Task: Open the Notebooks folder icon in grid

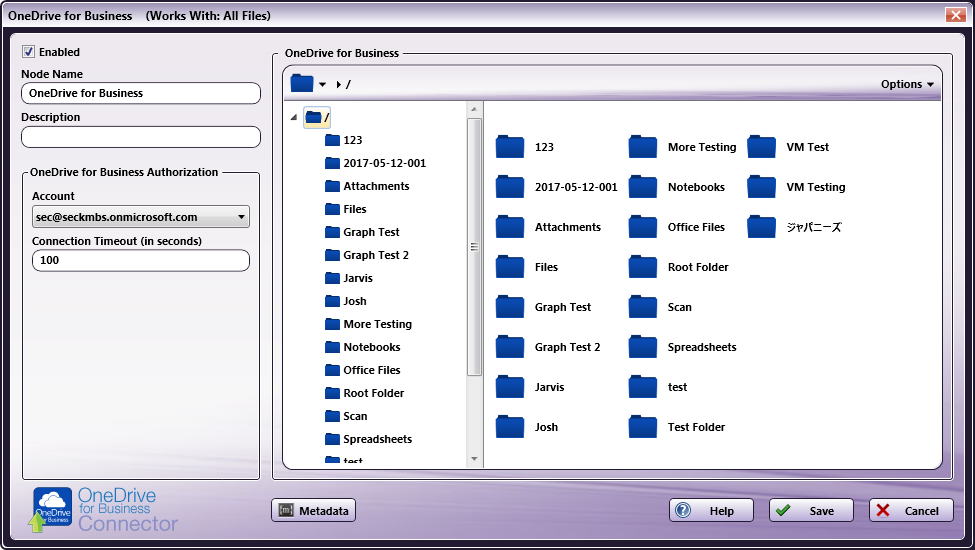Action: pyautogui.click(x=643, y=187)
